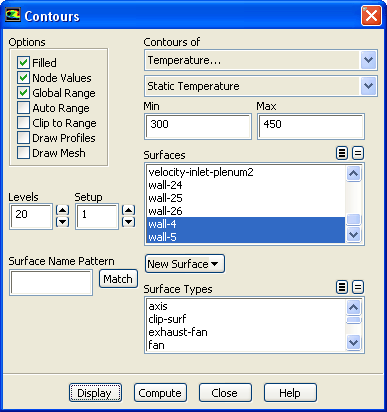
Task: Select fan in Surface Types list
Action: point(246,345)
